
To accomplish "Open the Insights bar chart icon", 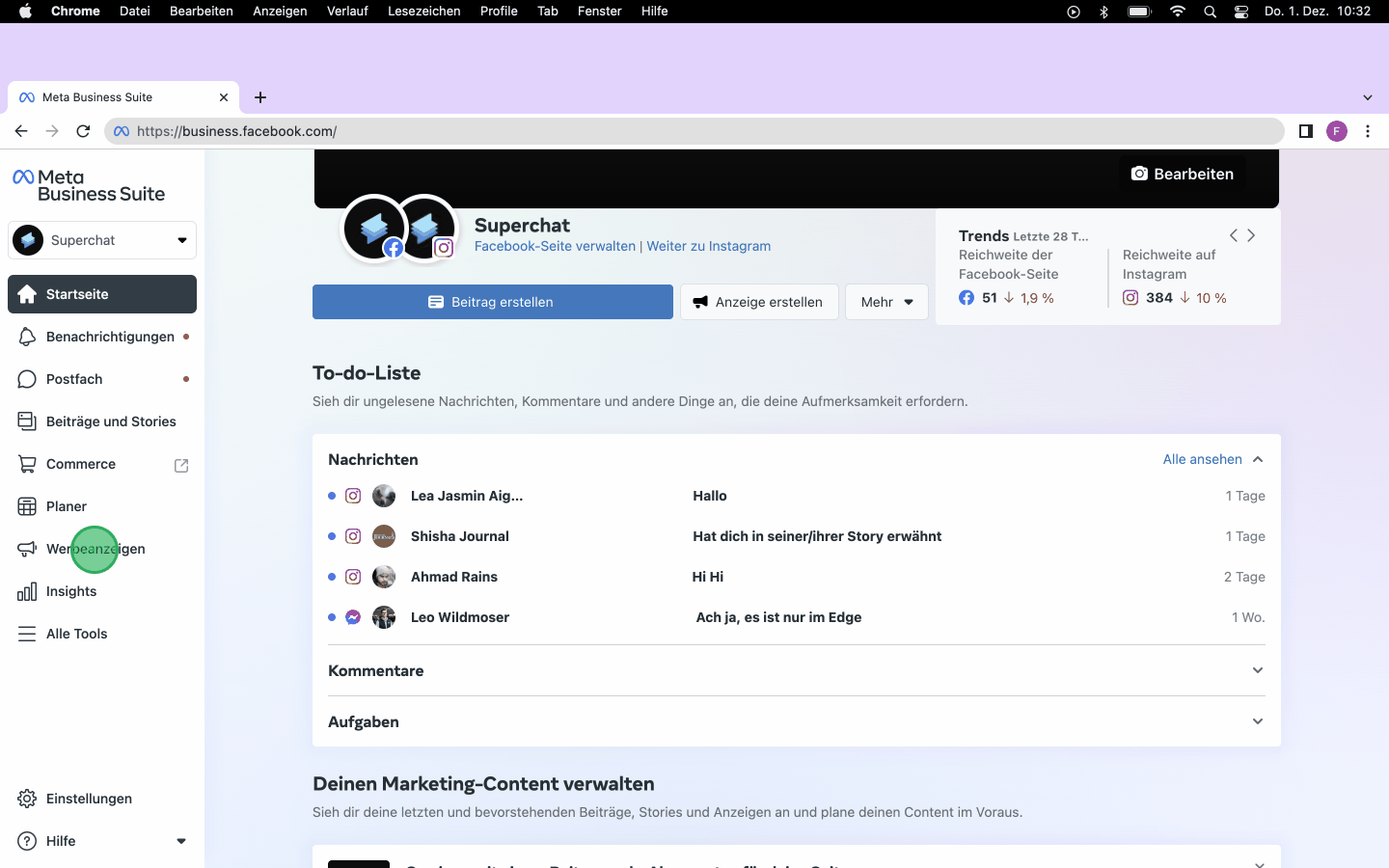I will pos(27,591).
